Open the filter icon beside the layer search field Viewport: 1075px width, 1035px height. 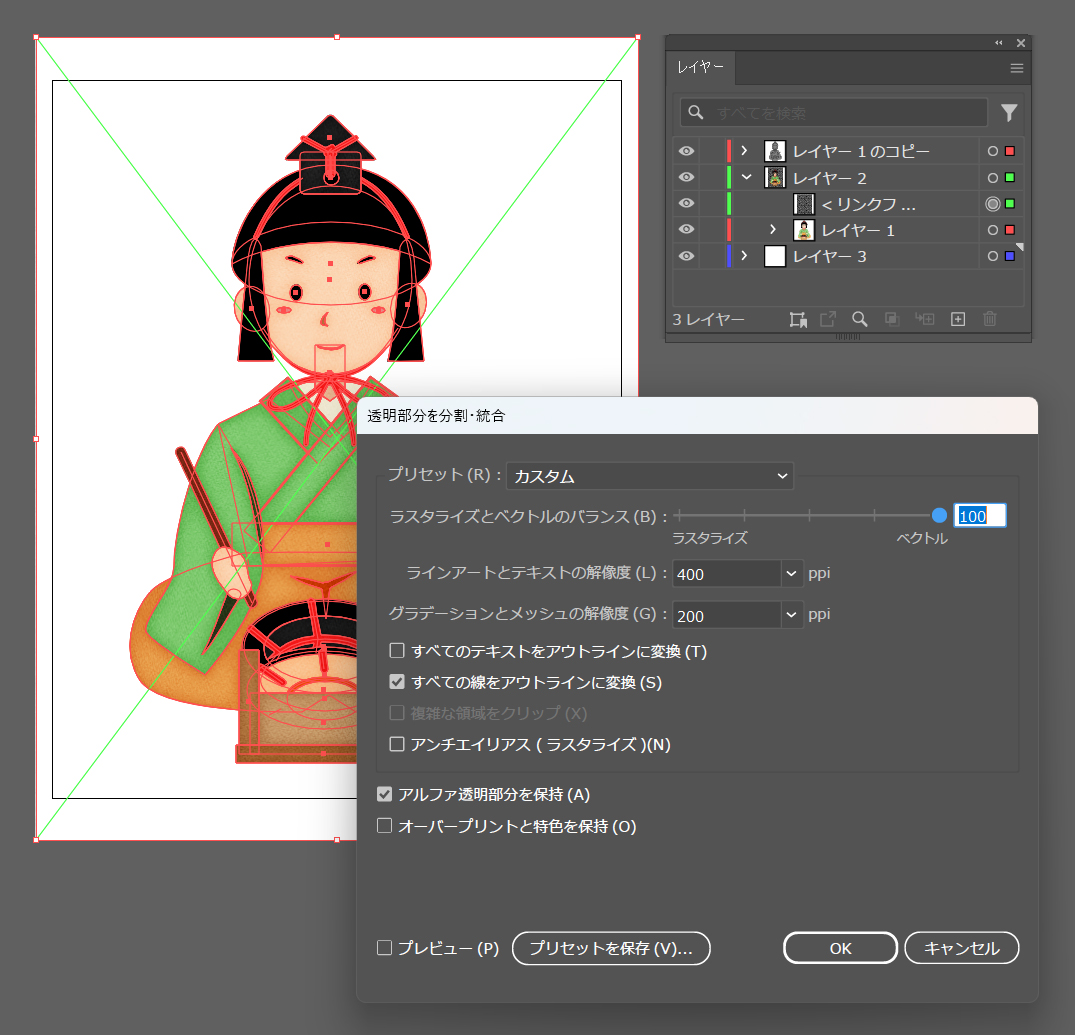[x=1009, y=112]
